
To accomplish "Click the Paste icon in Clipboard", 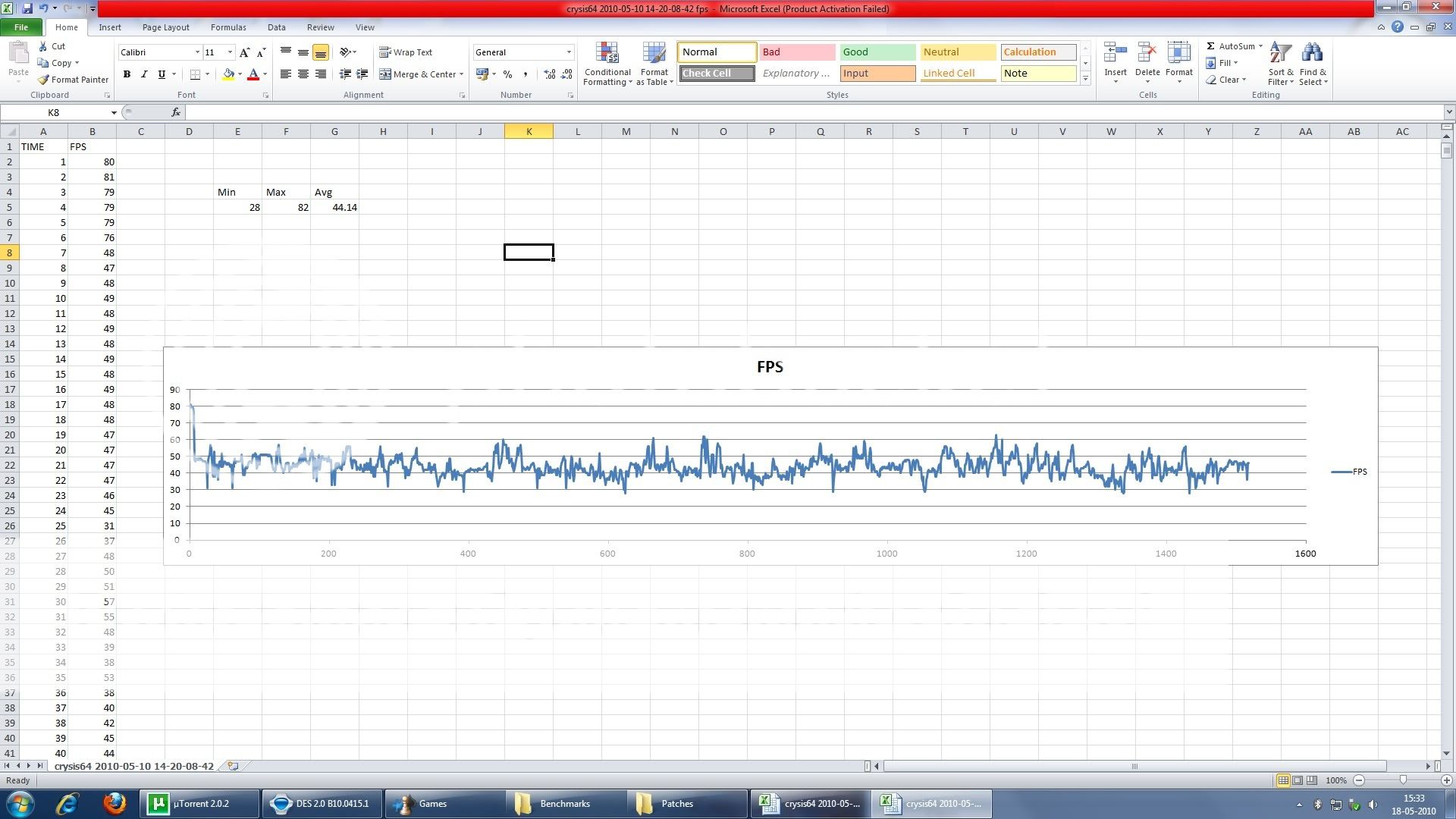I will click(x=18, y=55).
